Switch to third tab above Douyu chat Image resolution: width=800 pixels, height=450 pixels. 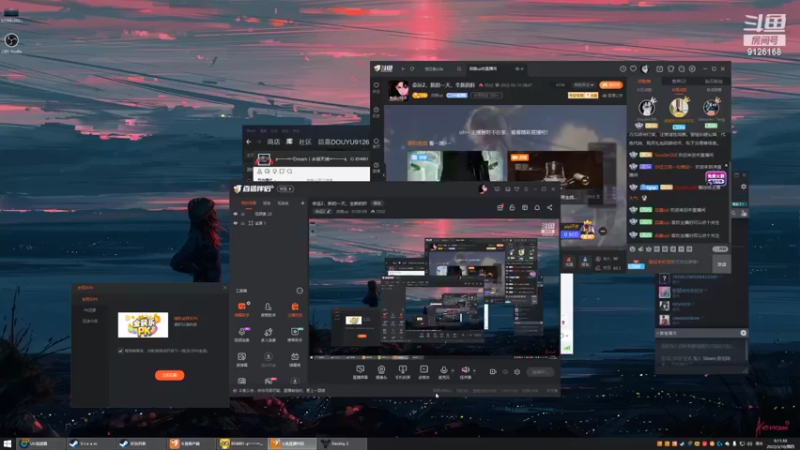click(713, 81)
